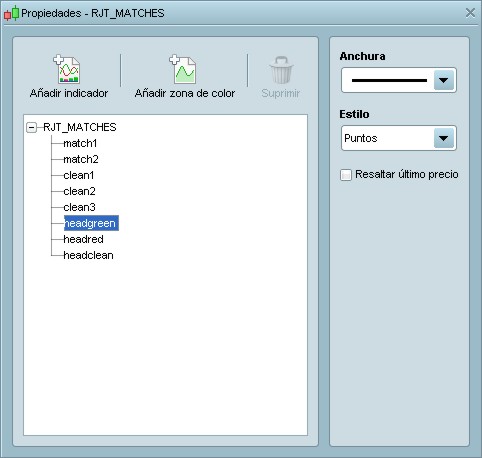This screenshot has width=482, height=458.
Task: Select headclean tree item
Action: [x=88, y=255]
